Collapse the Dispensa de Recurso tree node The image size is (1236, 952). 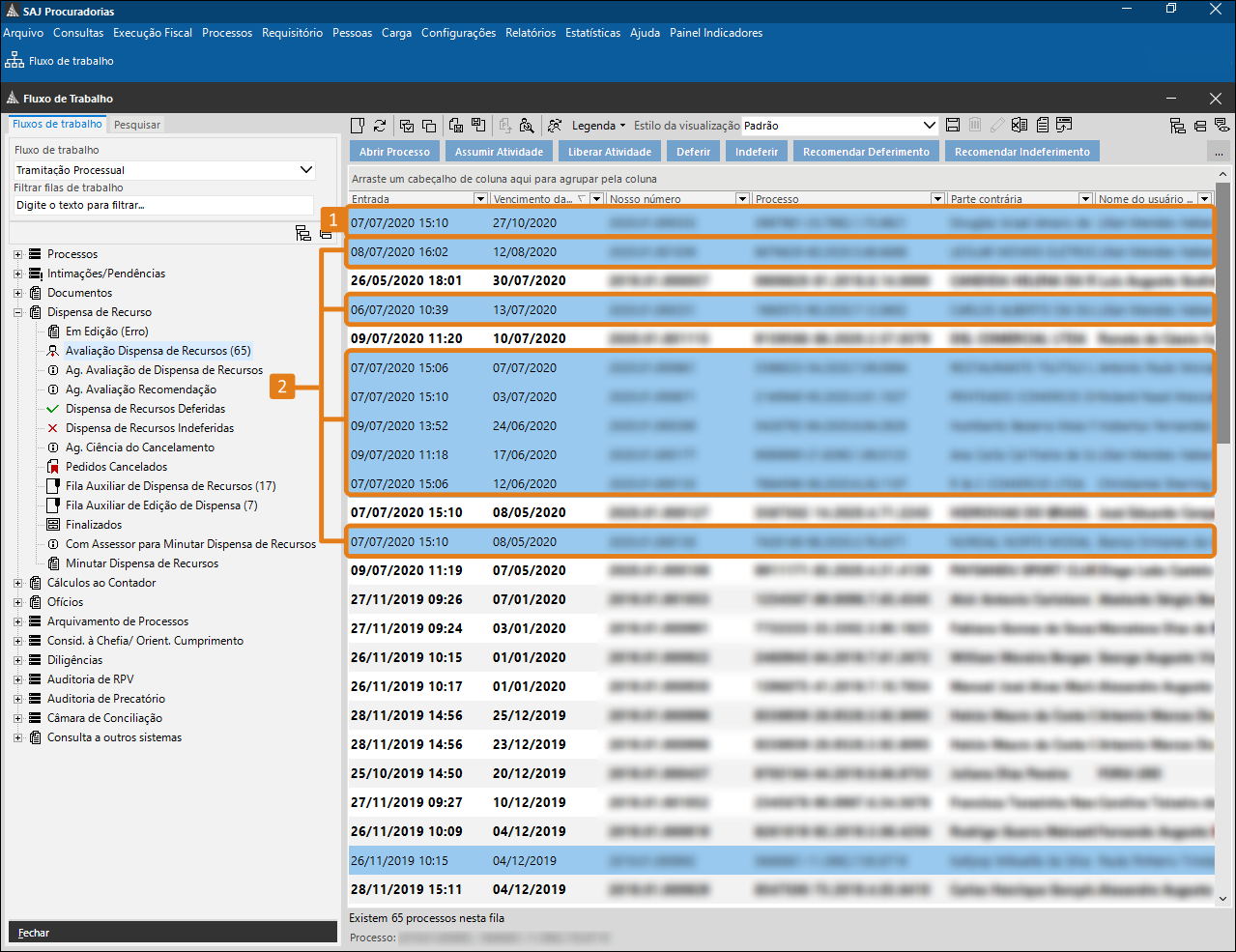[17, 313]
